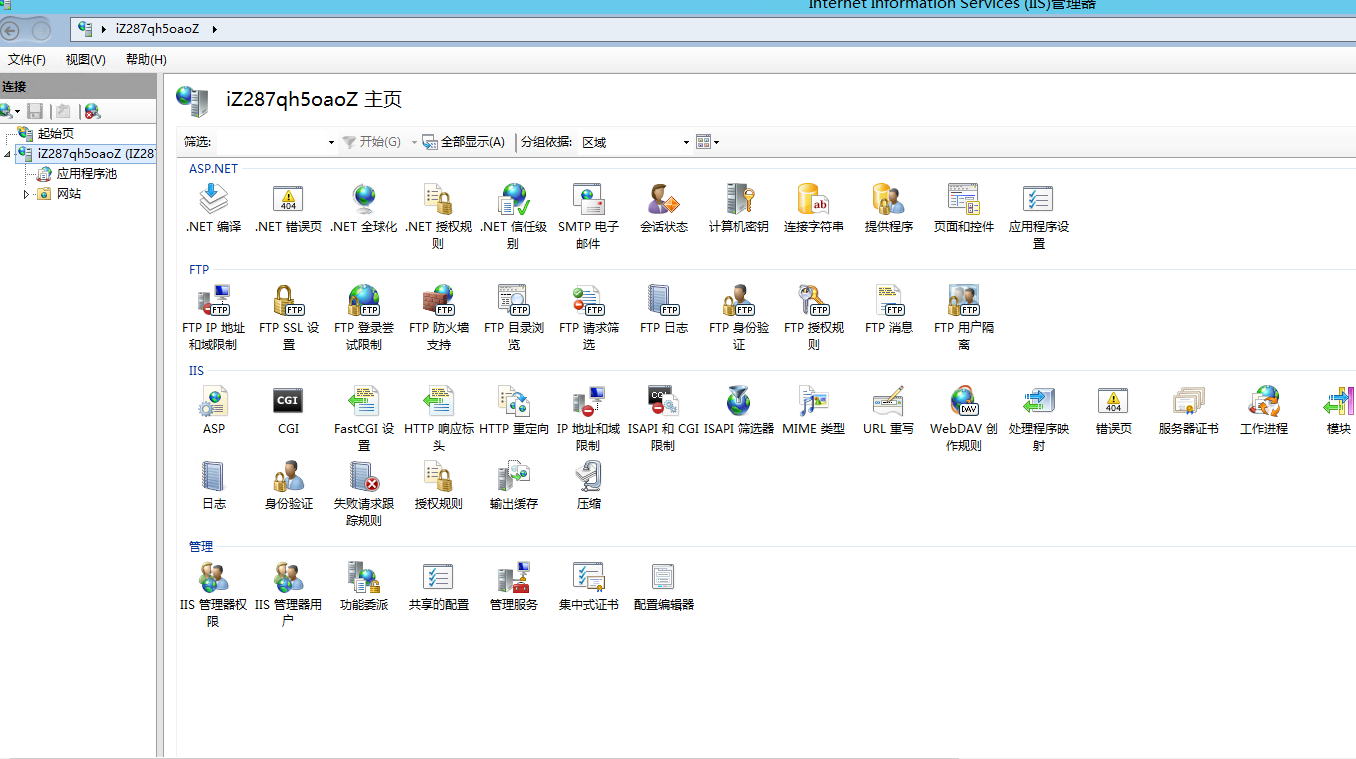Screen dimensions: 1356x759
Task: Open 服务器证书 feature
Action: pyautogui.click(x=1188, y=410)
